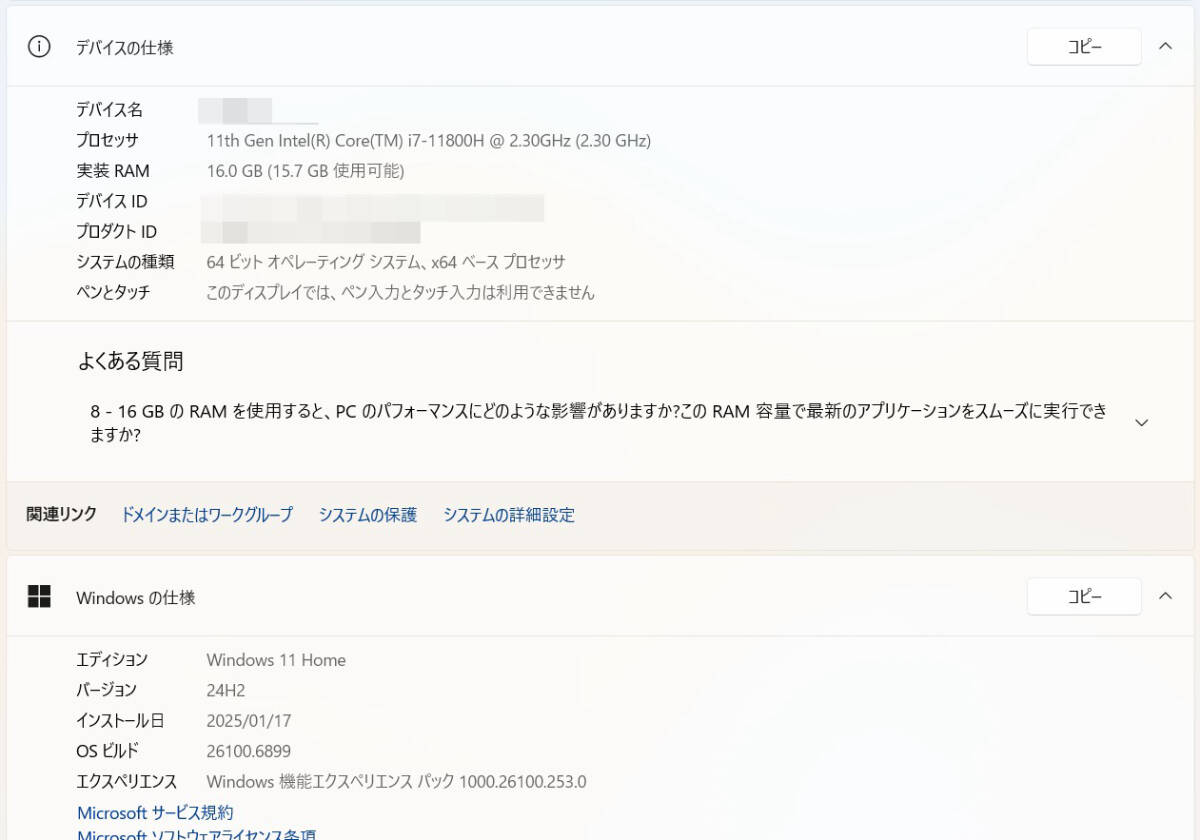Select the 64 ビット オペレーティング システム value

coord(386,262)
